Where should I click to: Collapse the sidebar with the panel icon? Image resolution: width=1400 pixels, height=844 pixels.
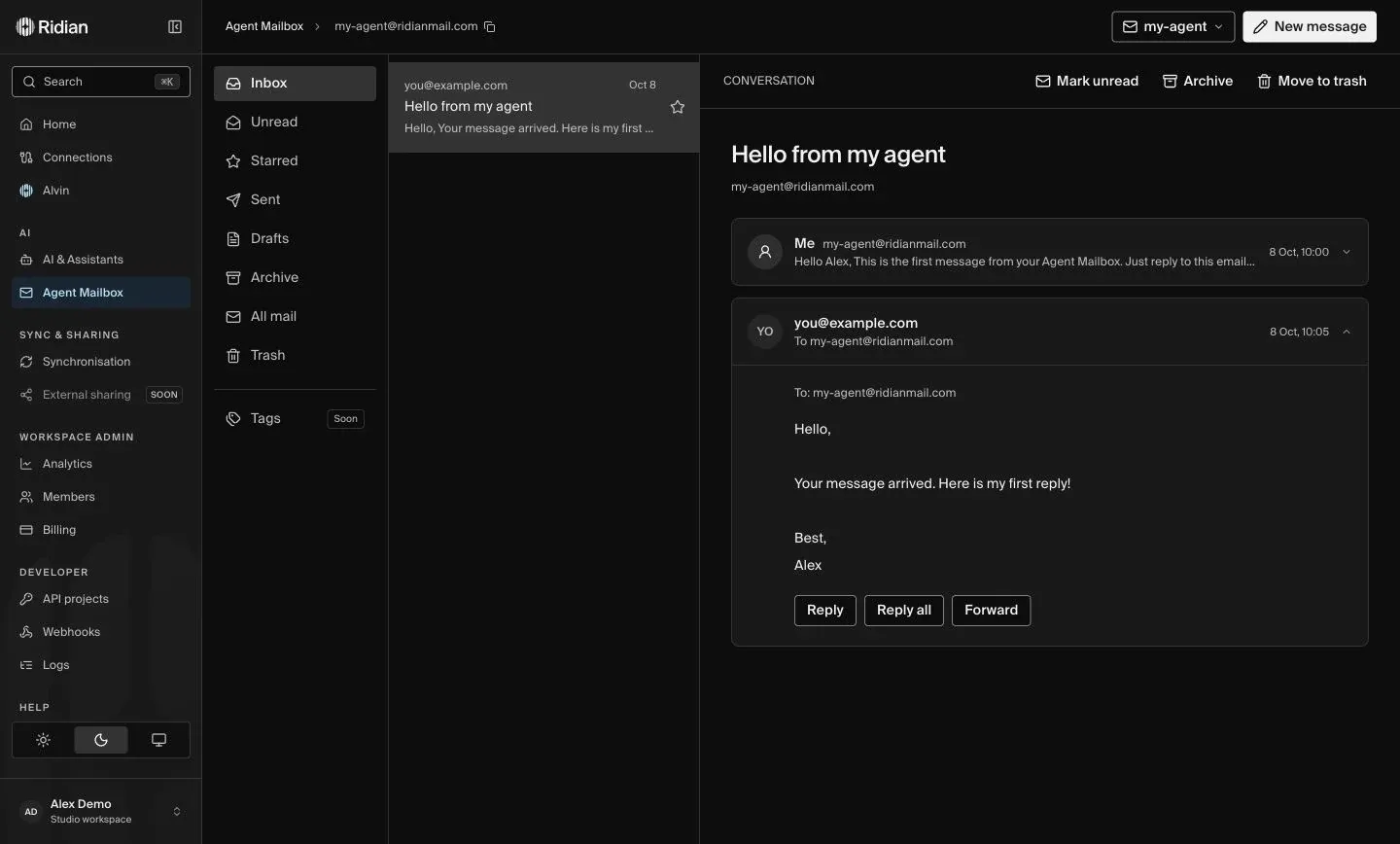click(175, 27)
